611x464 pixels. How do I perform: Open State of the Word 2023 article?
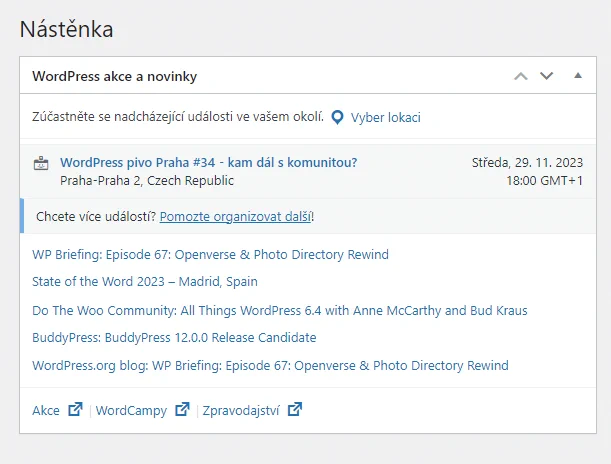145,281
